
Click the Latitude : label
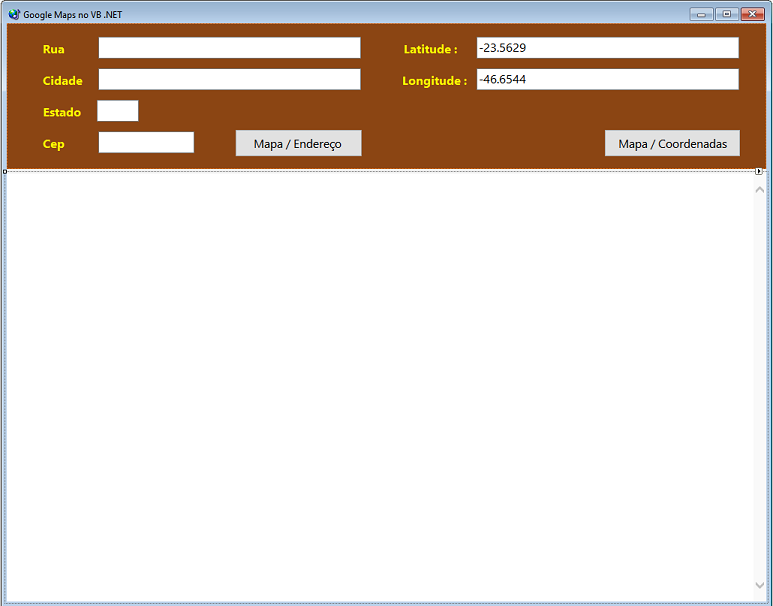pos(430,49)
